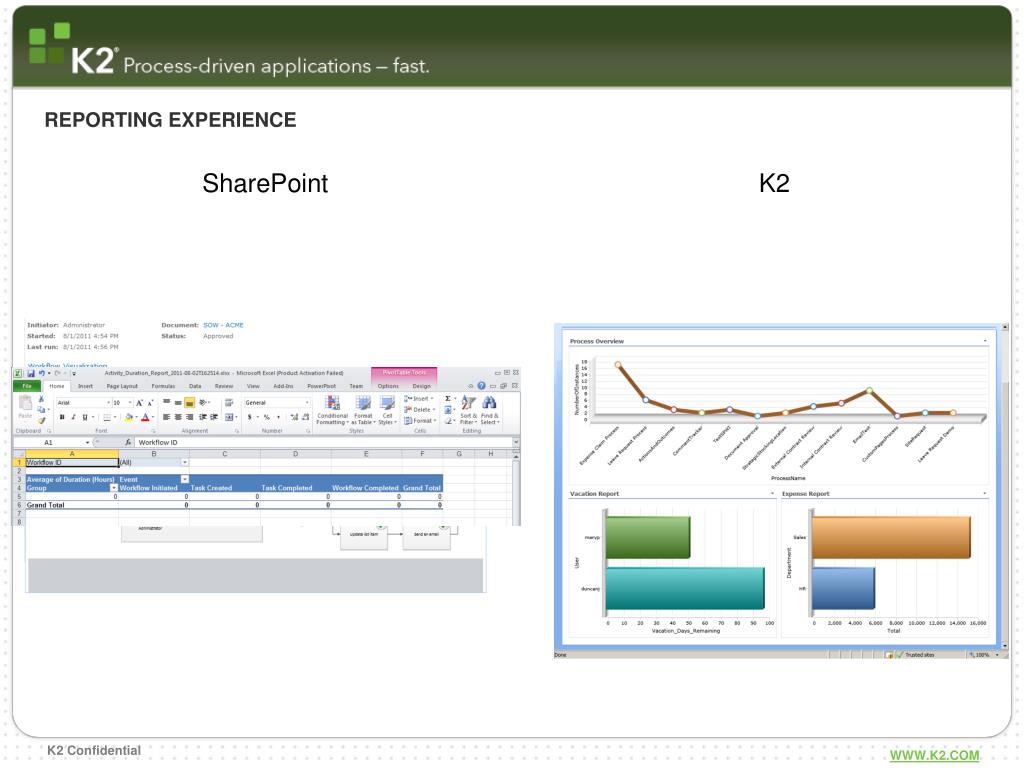The height and width of the screenshot is (768, 1024).
Task: Switch to the PivotTable Design tab
Action: point(422,386)
